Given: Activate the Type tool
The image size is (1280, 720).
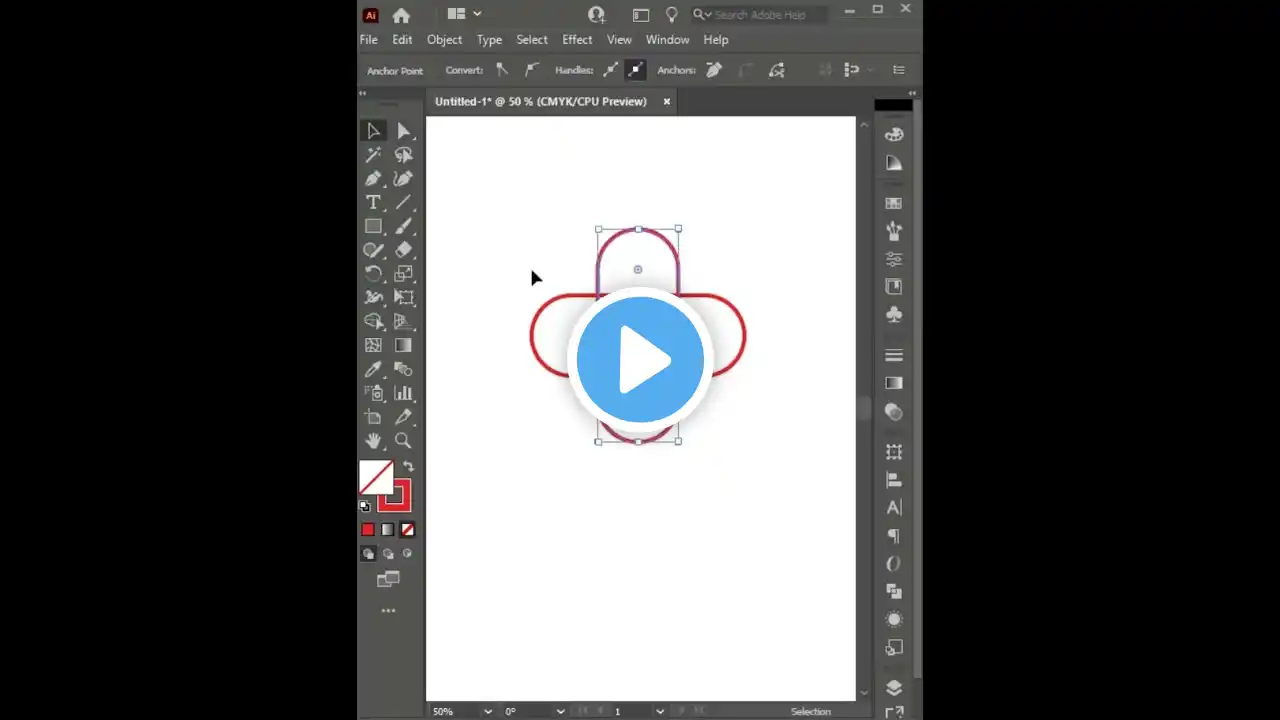Looking at the screenshot, I should [x=373, y=202].
